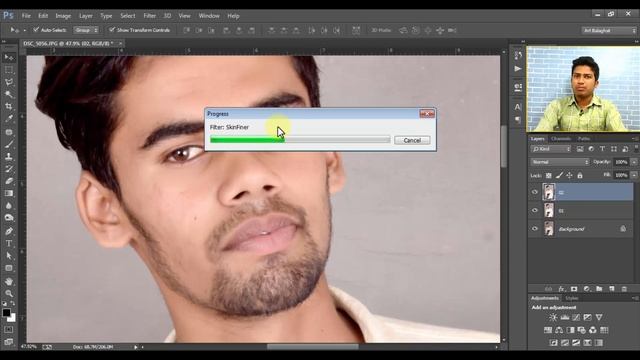Select the Blur tool

tap(9, 206)
